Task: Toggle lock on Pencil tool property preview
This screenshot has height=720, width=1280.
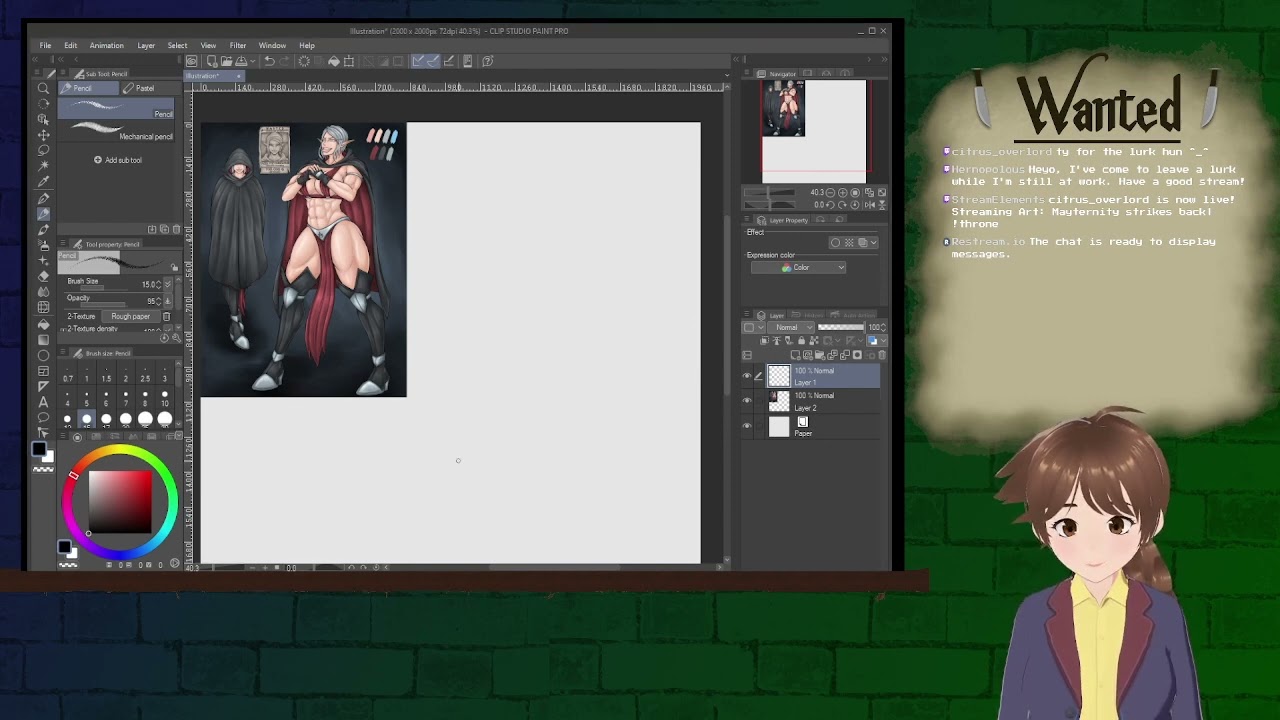Action: pyautogui.click(x=174, y=267)
